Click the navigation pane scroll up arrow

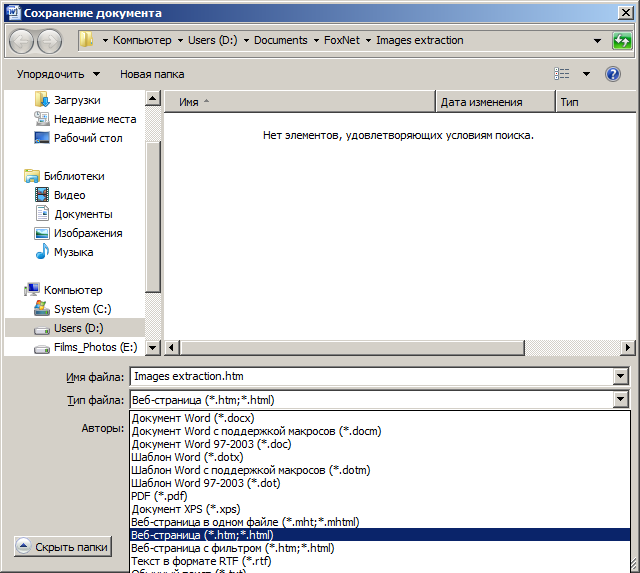pos(153,98)
